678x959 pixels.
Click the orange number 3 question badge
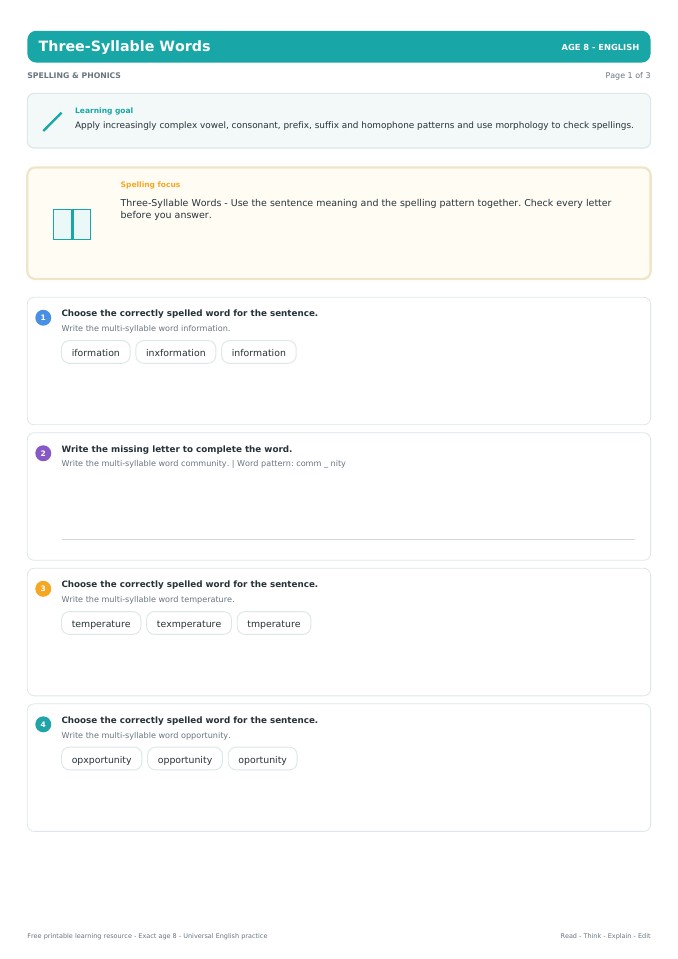[x=43, y=588]
